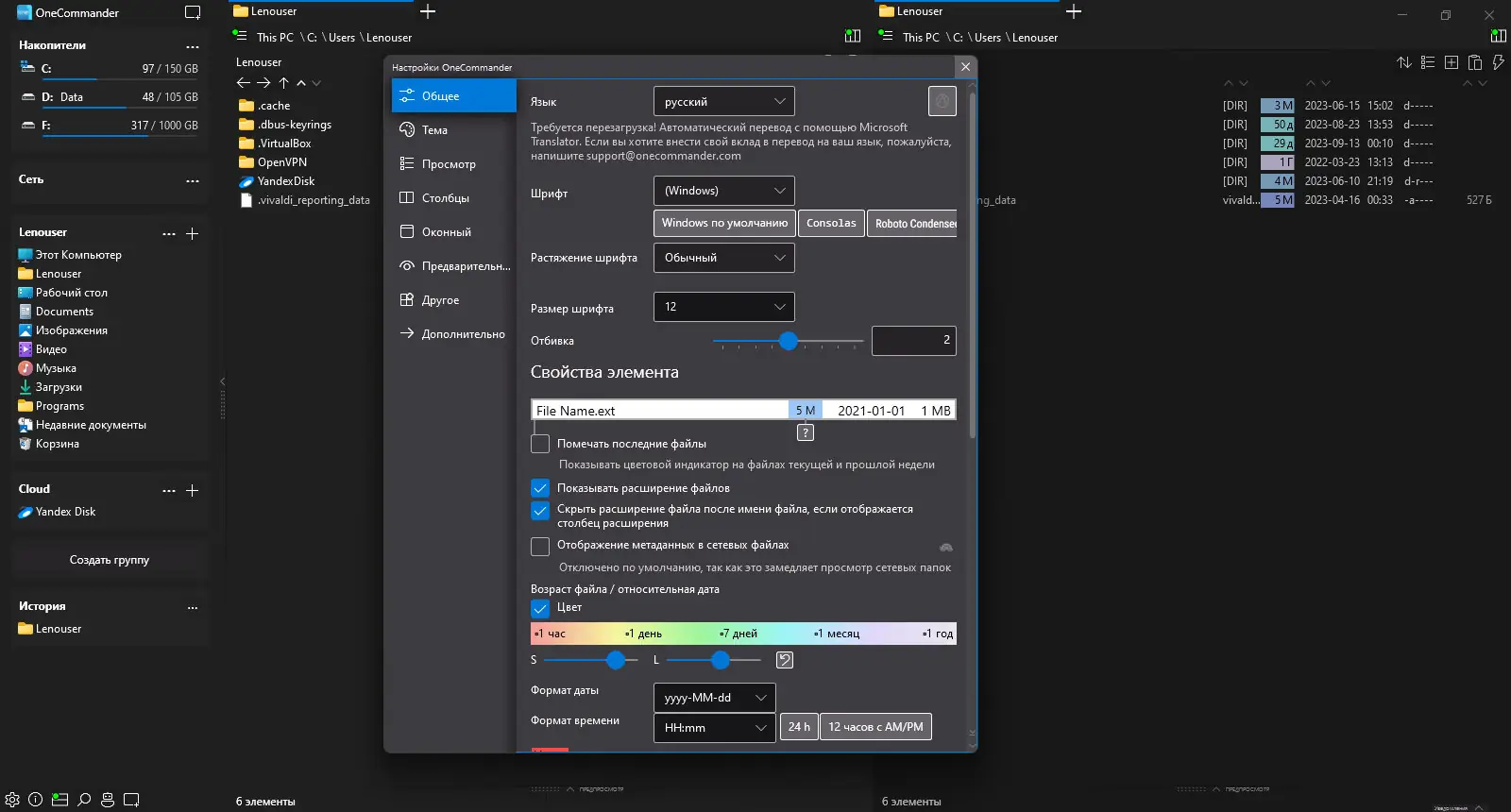
Task: Select the D: Data drive
Action: [110, 97]
